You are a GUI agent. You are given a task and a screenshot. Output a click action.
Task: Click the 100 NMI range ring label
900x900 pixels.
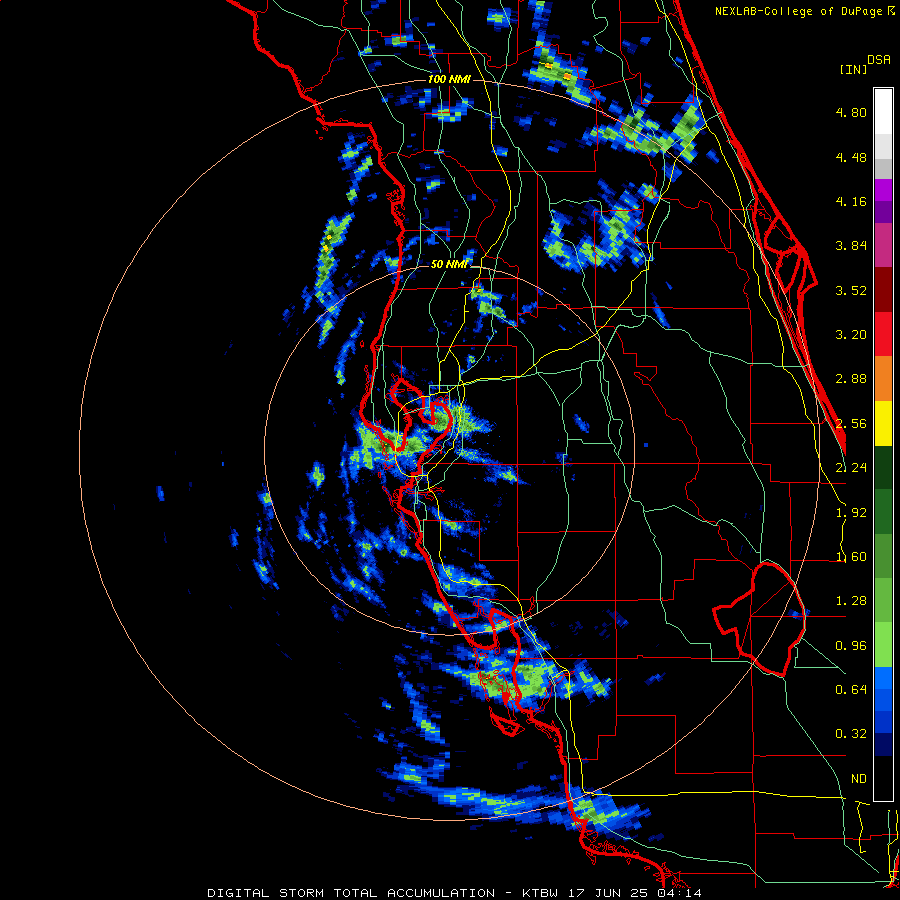tap(449, 79)
